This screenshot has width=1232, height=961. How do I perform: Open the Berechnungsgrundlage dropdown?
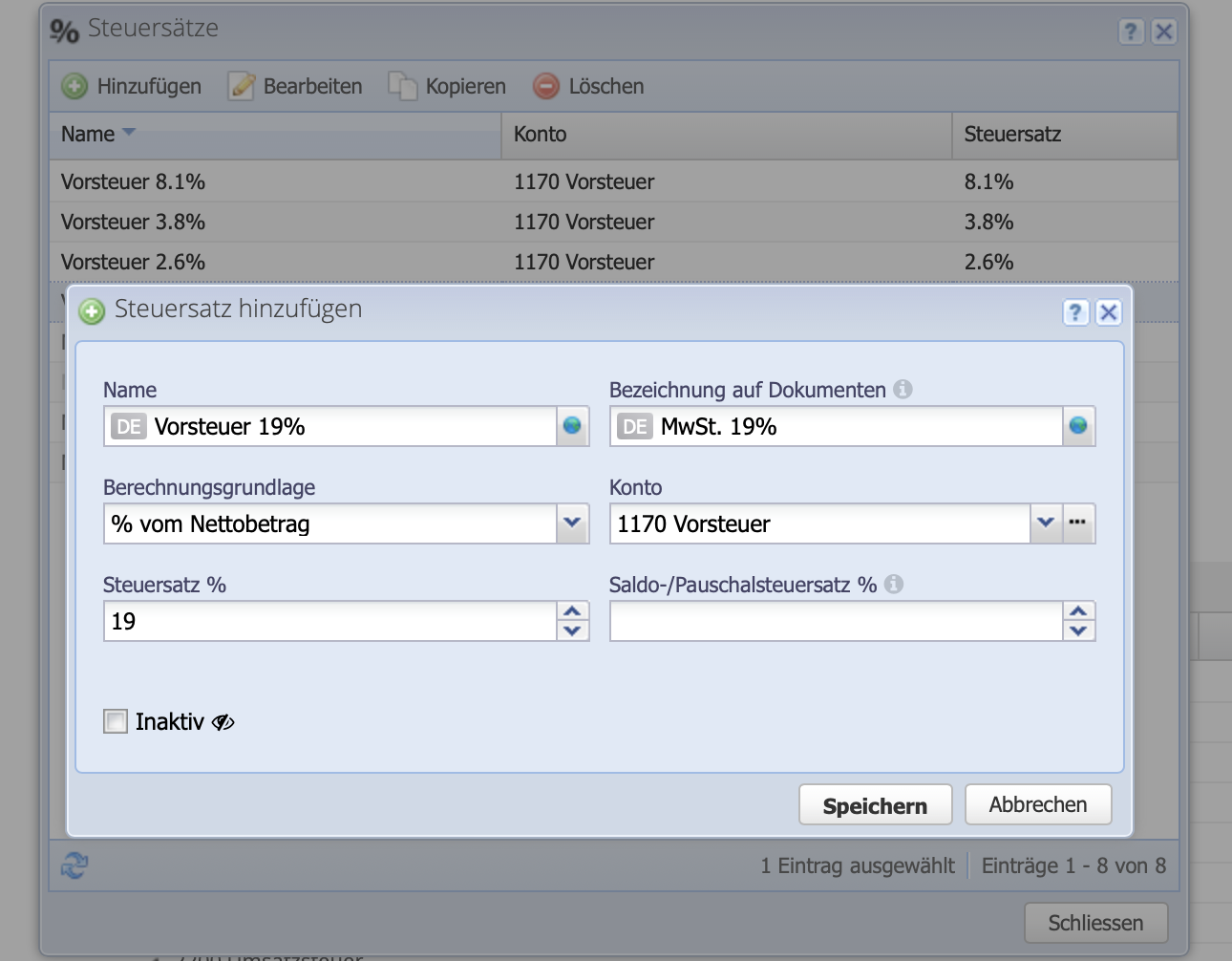571,523
